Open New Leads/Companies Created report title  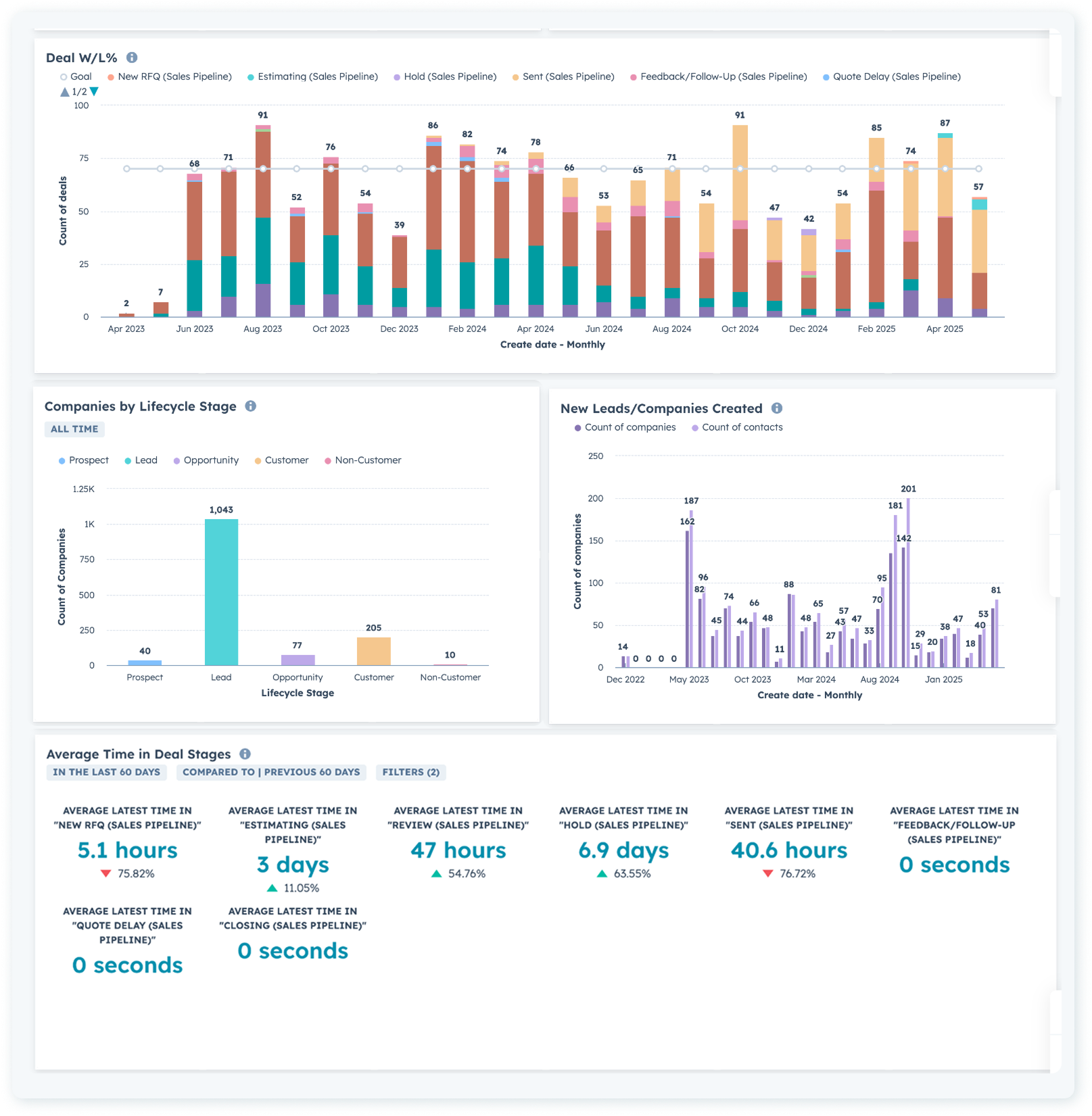point(661,408)
